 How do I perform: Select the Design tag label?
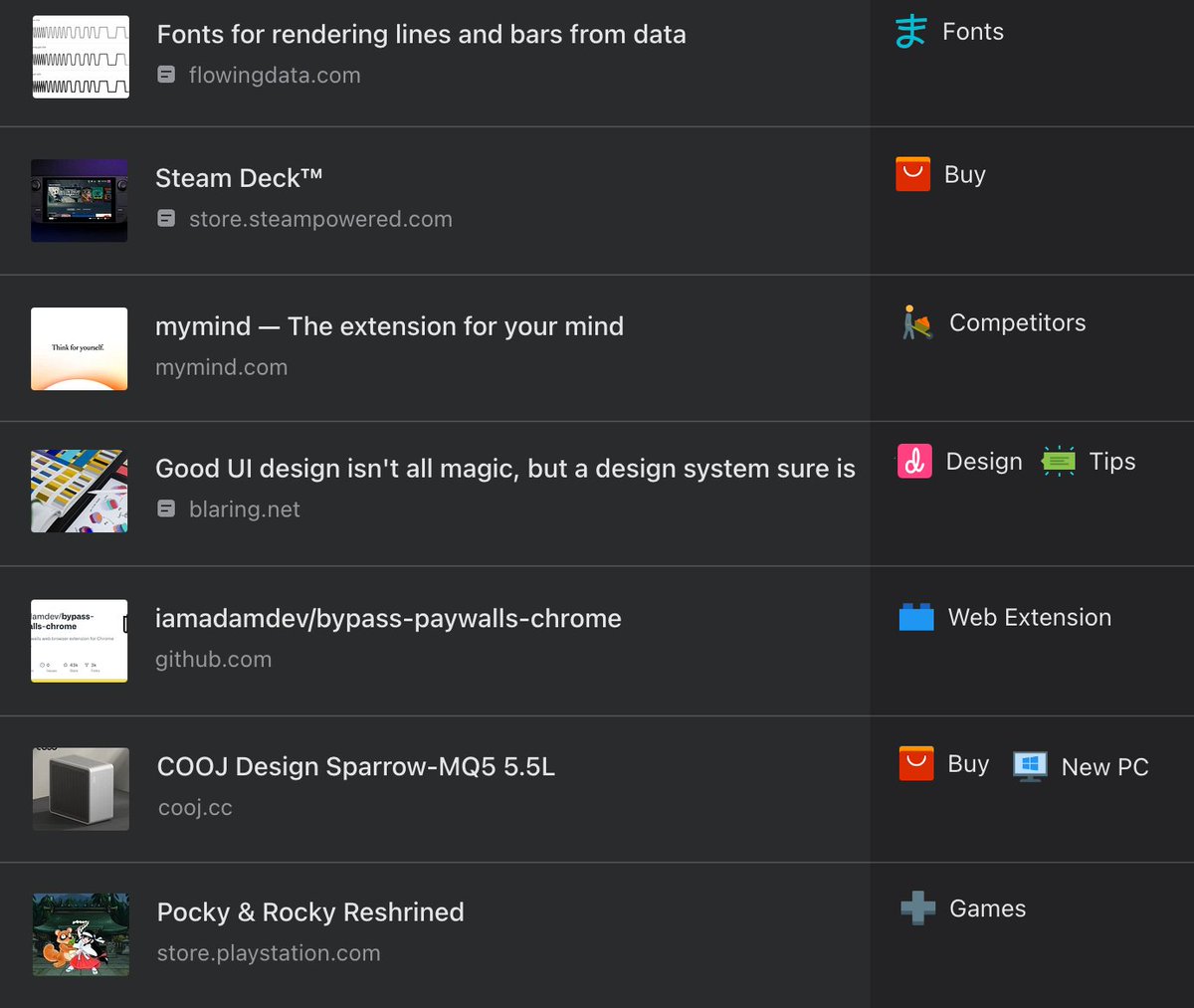984,462
